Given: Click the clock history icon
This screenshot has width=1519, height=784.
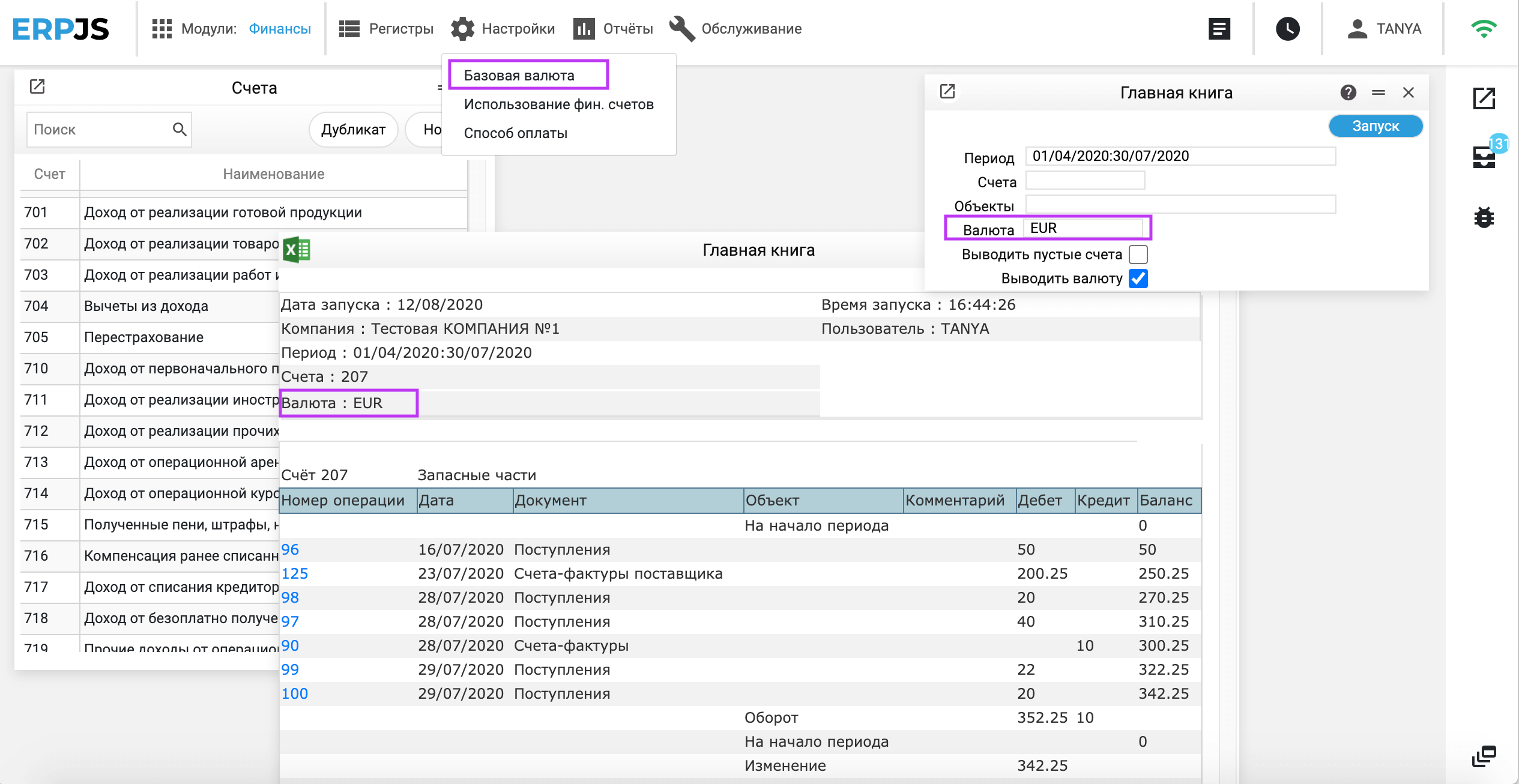Looking at the screenshot, I should pos(1287,29).
